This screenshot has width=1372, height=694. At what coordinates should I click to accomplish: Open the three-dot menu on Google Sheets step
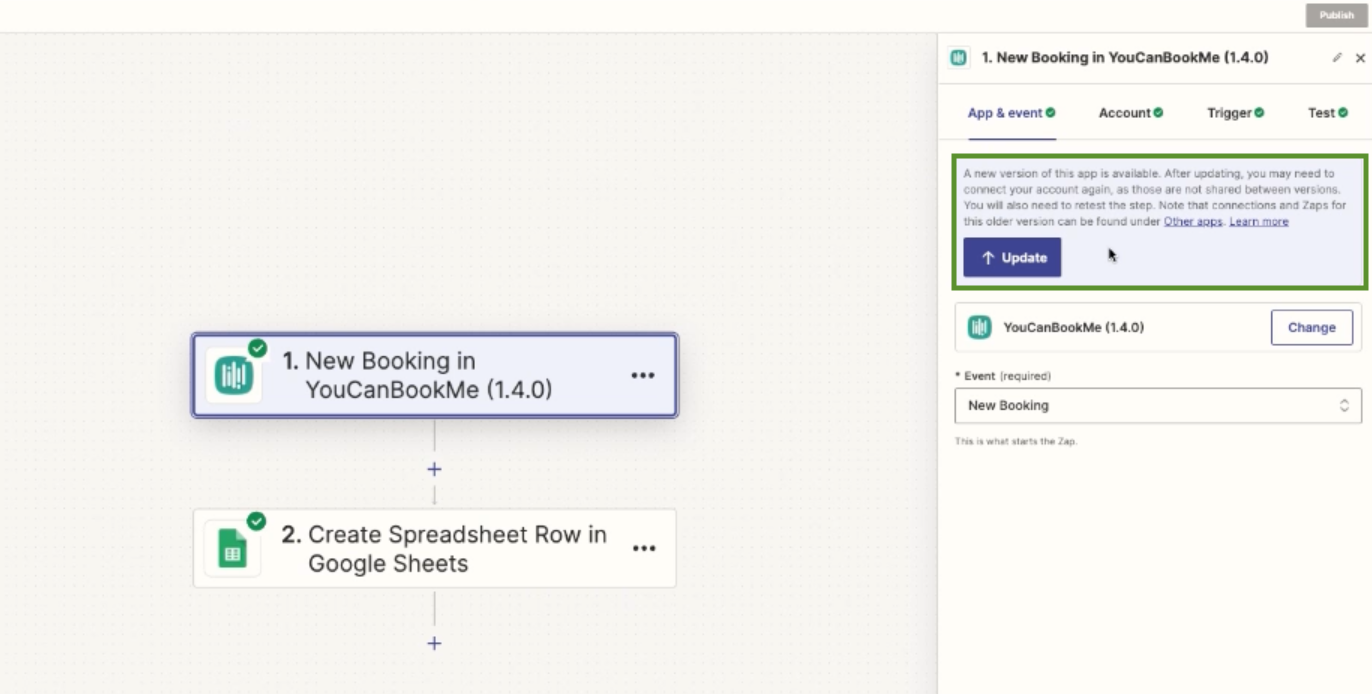pos(644,548)
